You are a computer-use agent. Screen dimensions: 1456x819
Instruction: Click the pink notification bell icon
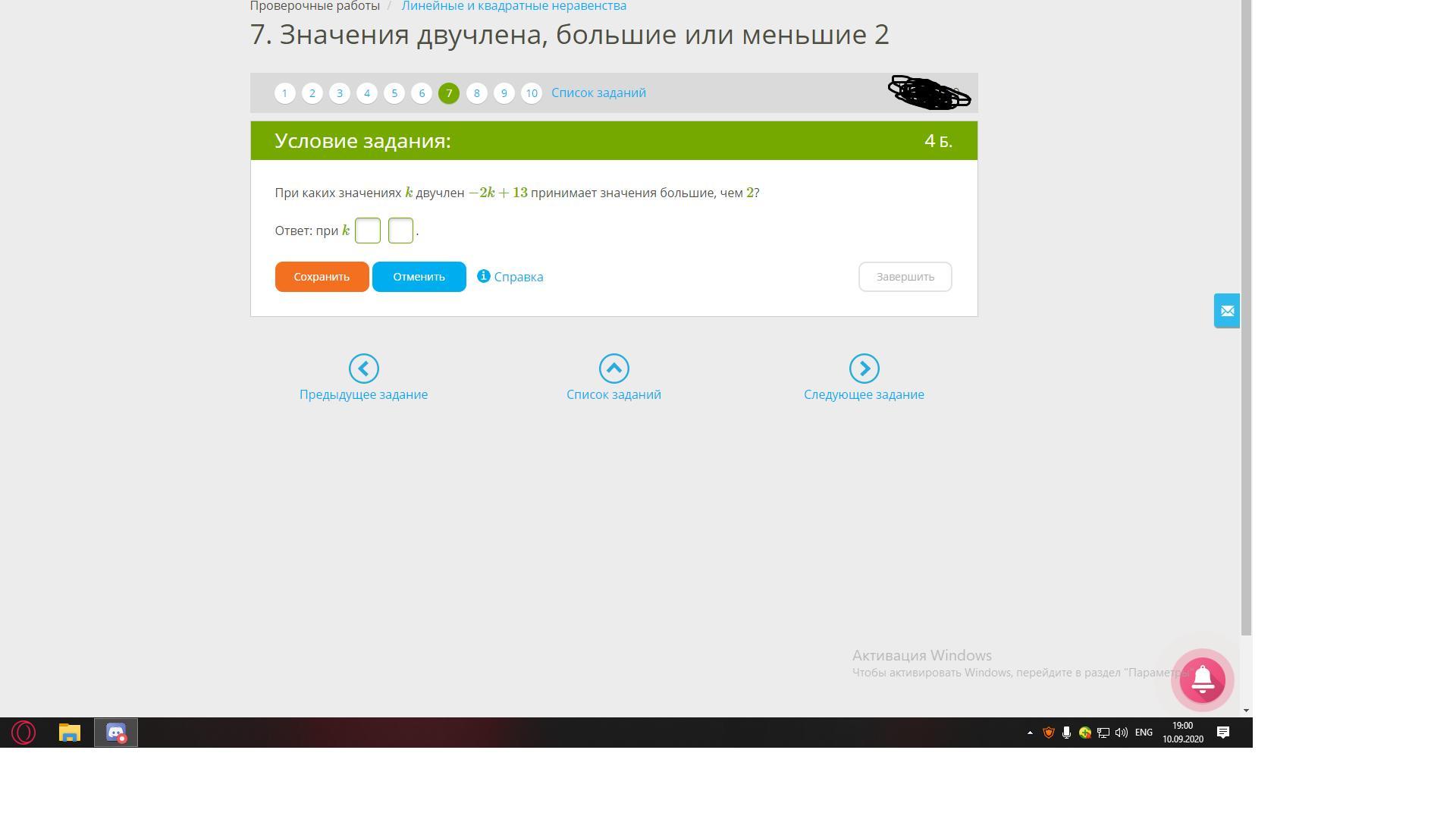(1202, 679)
